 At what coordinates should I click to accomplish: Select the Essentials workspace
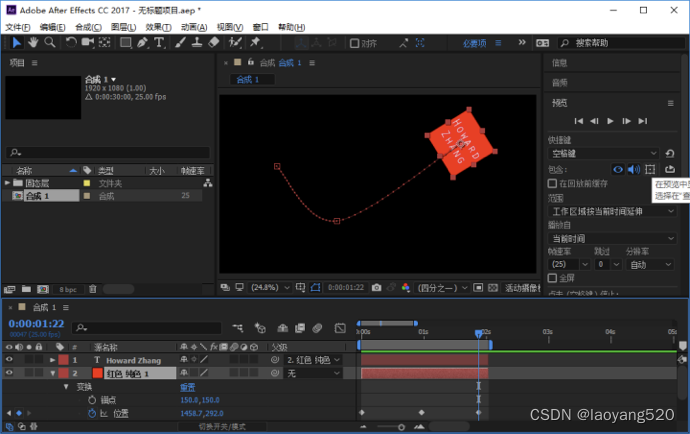tap(474, 43)
